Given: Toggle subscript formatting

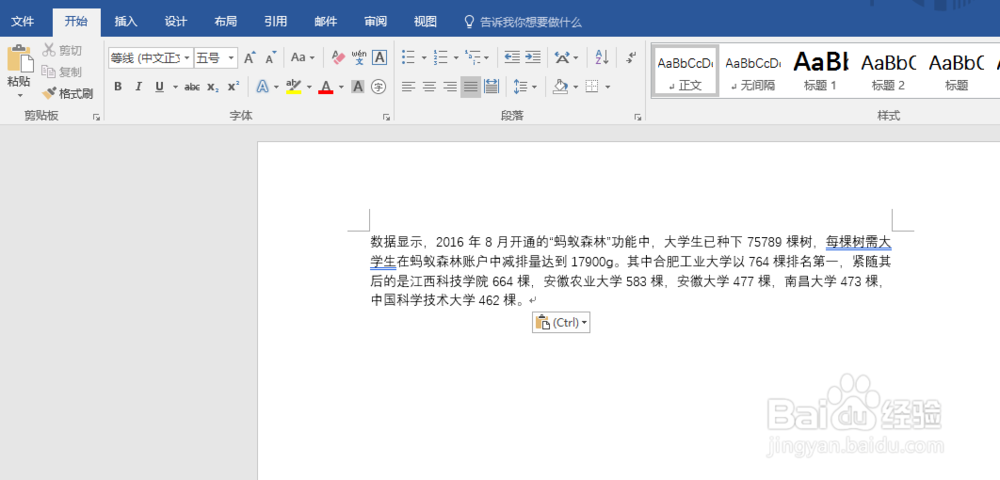Looking at the screenshot, I should click(x=213, y=87).
